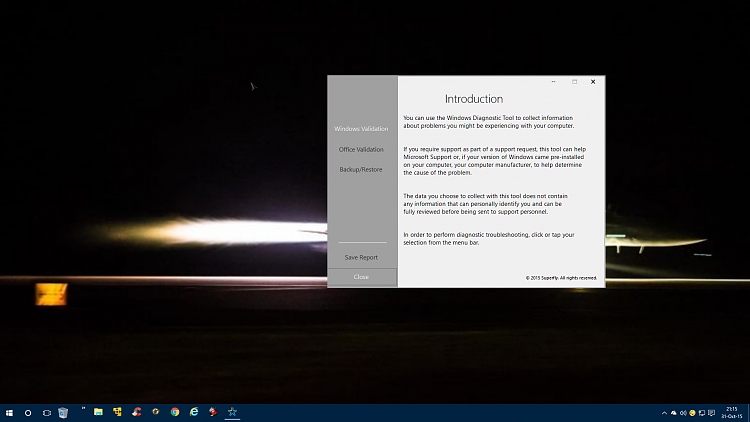This screenshot has width=750, height=422.
Task: Open Task View from the taskbar
Action: point(46,412)
